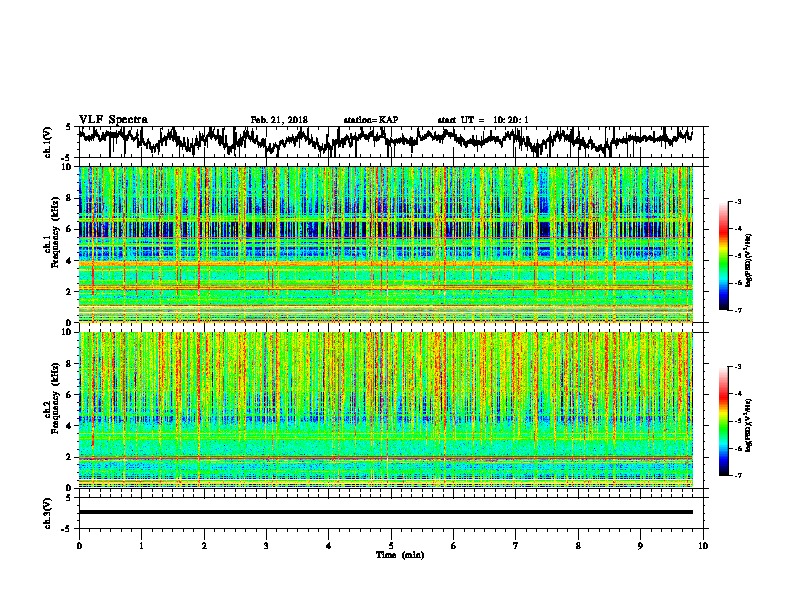Click the ch.2 spectrogram panel
This screenshot has width=792, height=612.
pyautogui.click(x=386, y=410)
